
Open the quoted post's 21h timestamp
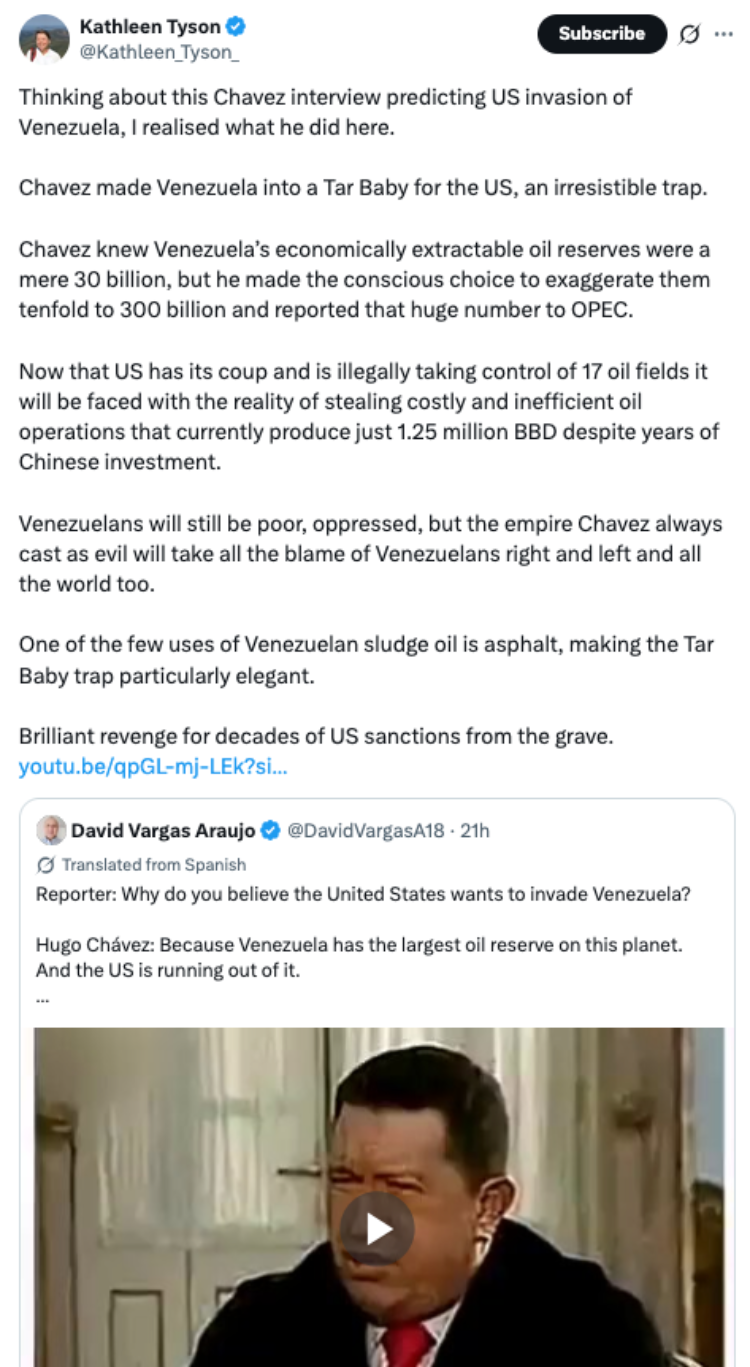[x=474, y=830]
